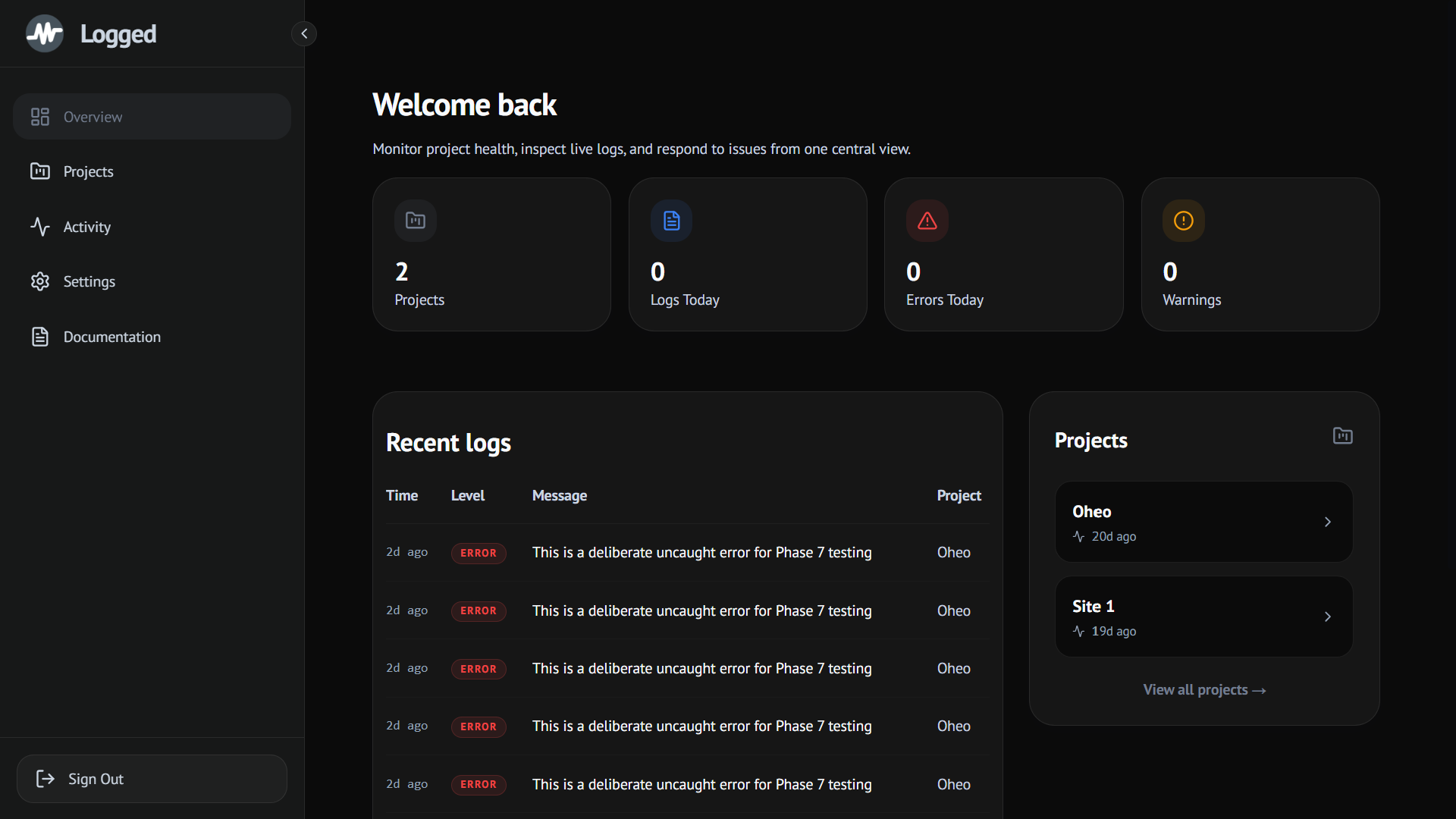
Task: Open the Projects sidebar menu item
Action: point(152,171)
